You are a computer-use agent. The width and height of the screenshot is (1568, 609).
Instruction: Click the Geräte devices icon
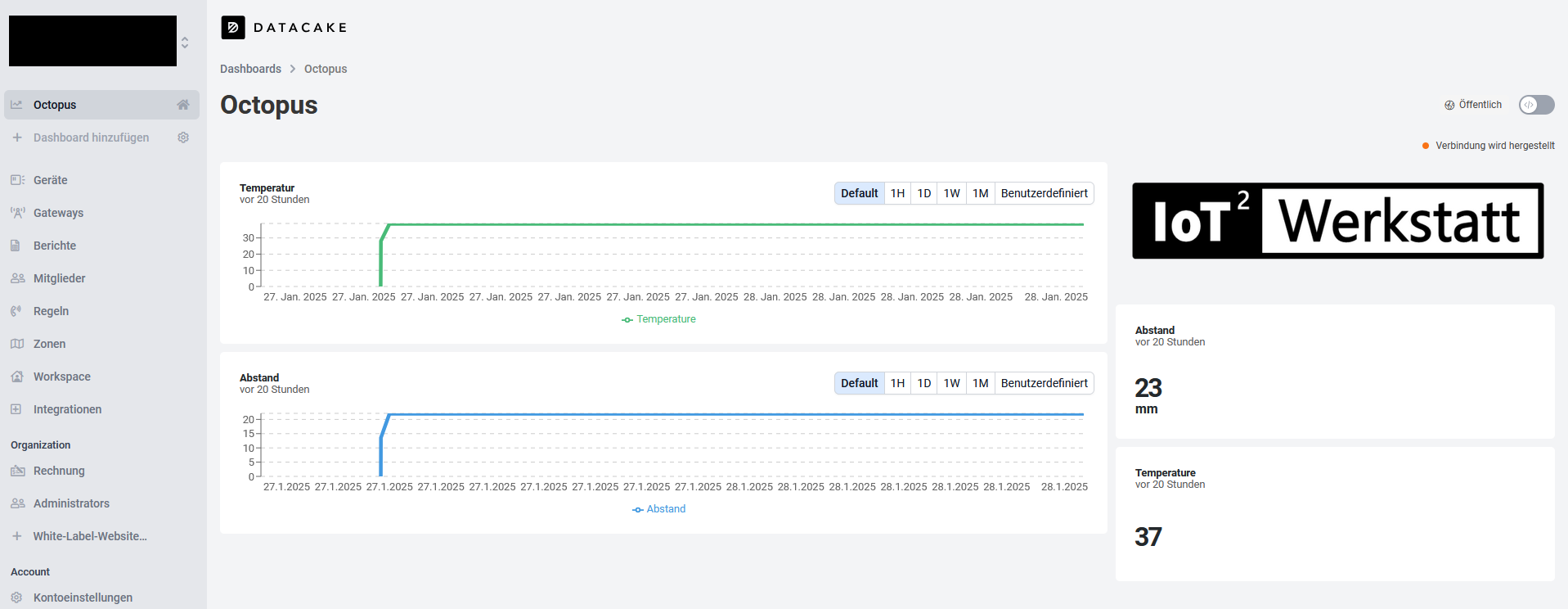pos(17,180)
